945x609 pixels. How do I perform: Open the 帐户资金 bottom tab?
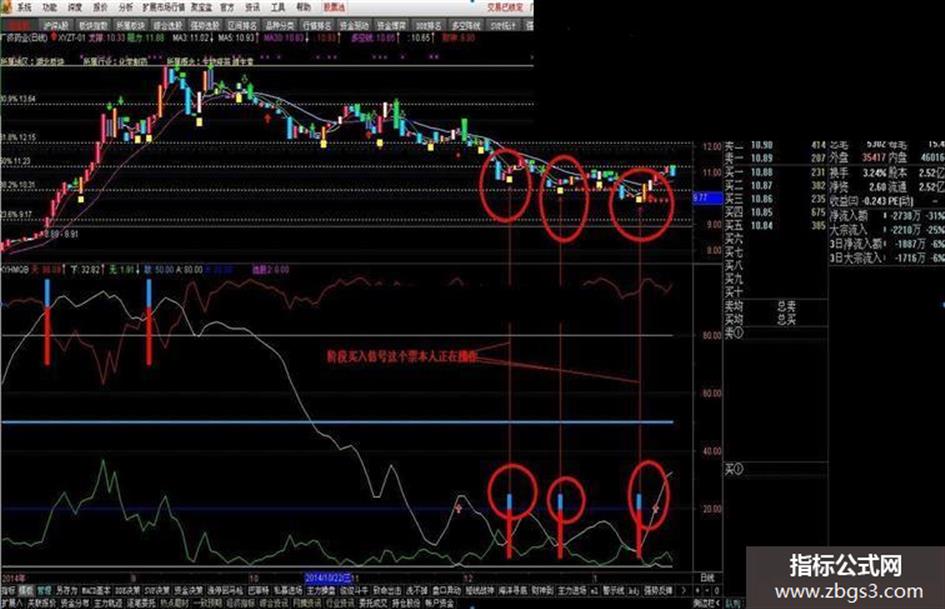pyautogui.click(x=439, y=602)
